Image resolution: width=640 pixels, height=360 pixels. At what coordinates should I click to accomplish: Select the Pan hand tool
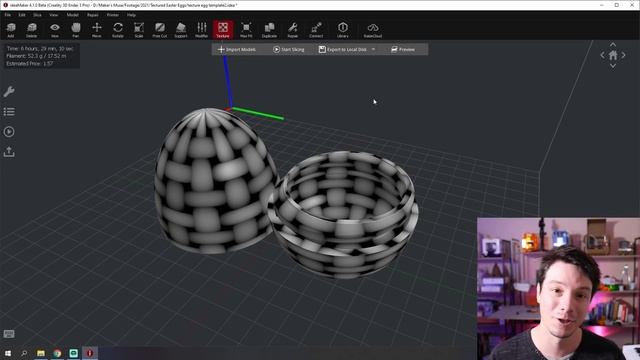coord(76,30)
